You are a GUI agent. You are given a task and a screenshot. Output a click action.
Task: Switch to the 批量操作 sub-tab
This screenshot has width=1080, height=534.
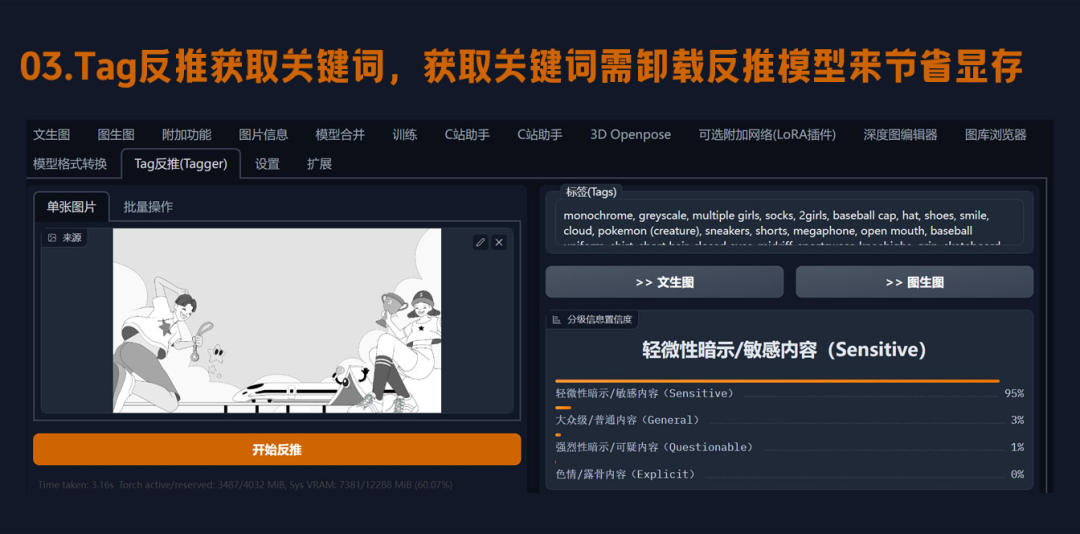(148, 206)
